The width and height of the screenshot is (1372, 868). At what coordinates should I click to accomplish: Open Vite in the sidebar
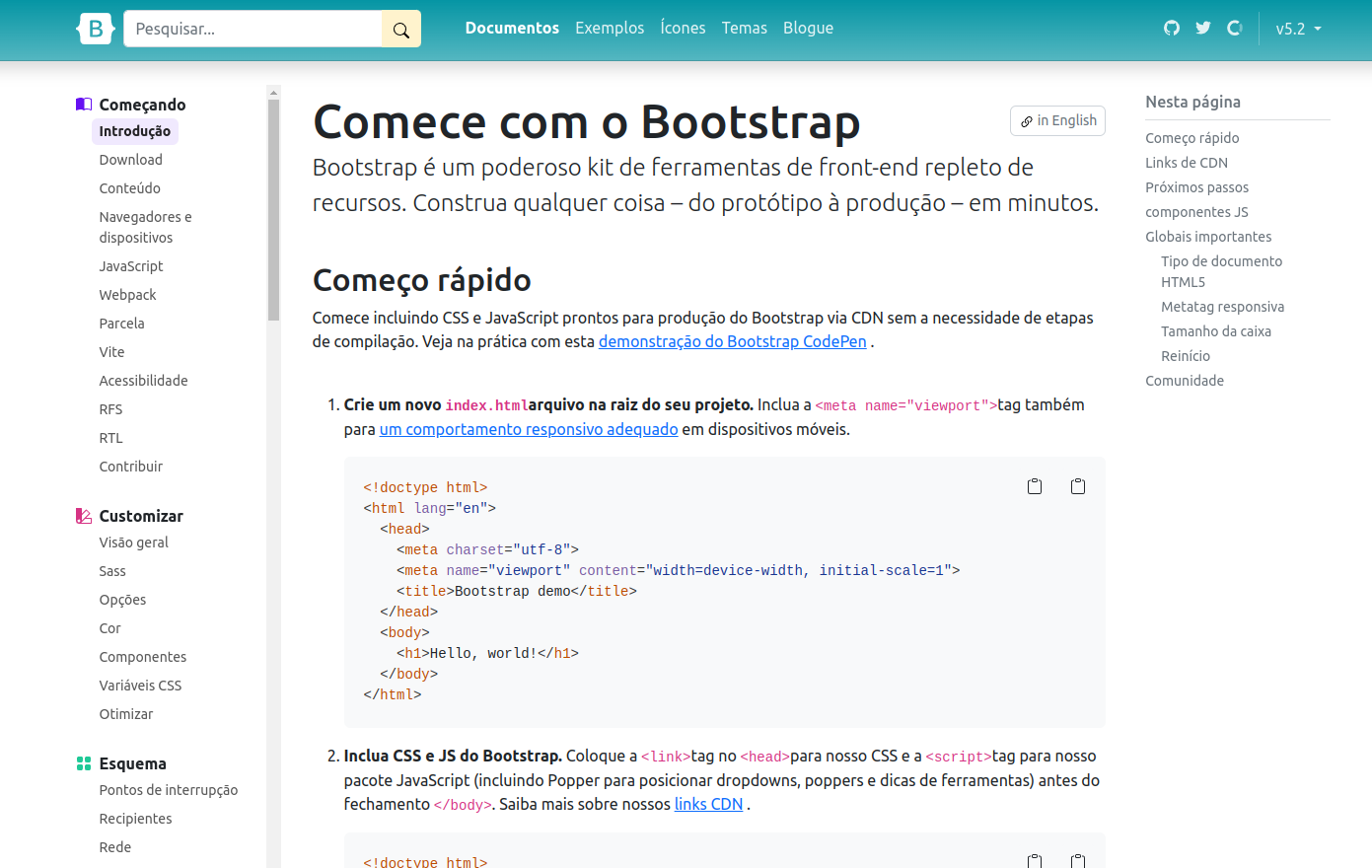coord(111,352)
